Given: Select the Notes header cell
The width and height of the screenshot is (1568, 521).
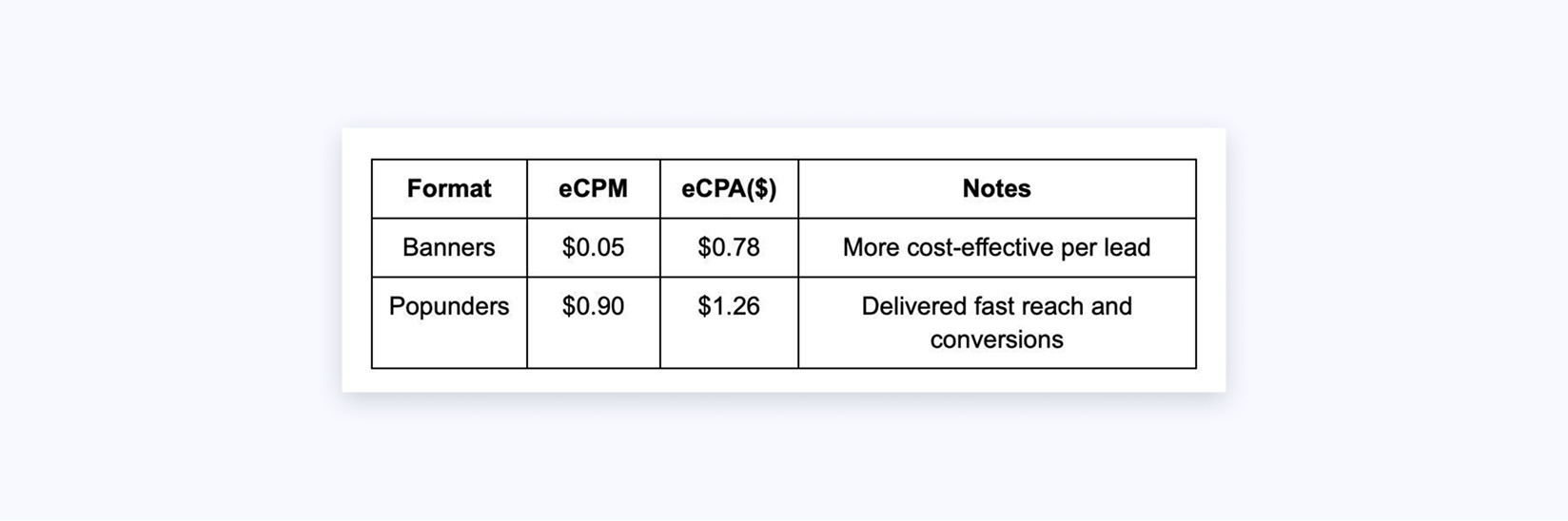Looking at the screenshot, I should click(x=996, y=189).
